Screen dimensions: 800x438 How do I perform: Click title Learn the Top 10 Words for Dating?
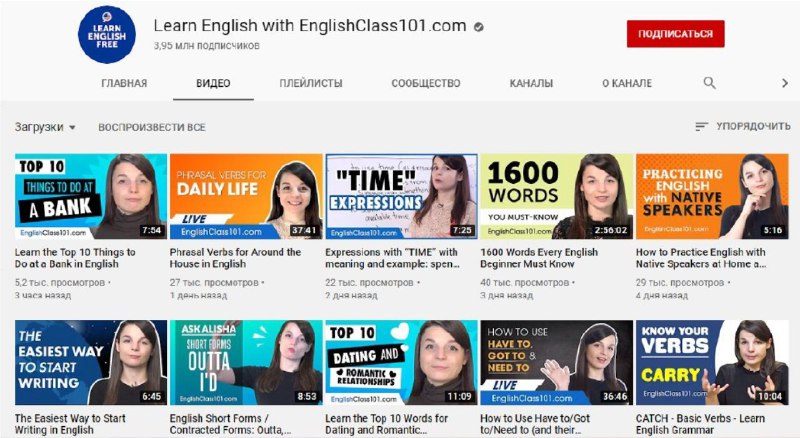click(x=387, y=424)
